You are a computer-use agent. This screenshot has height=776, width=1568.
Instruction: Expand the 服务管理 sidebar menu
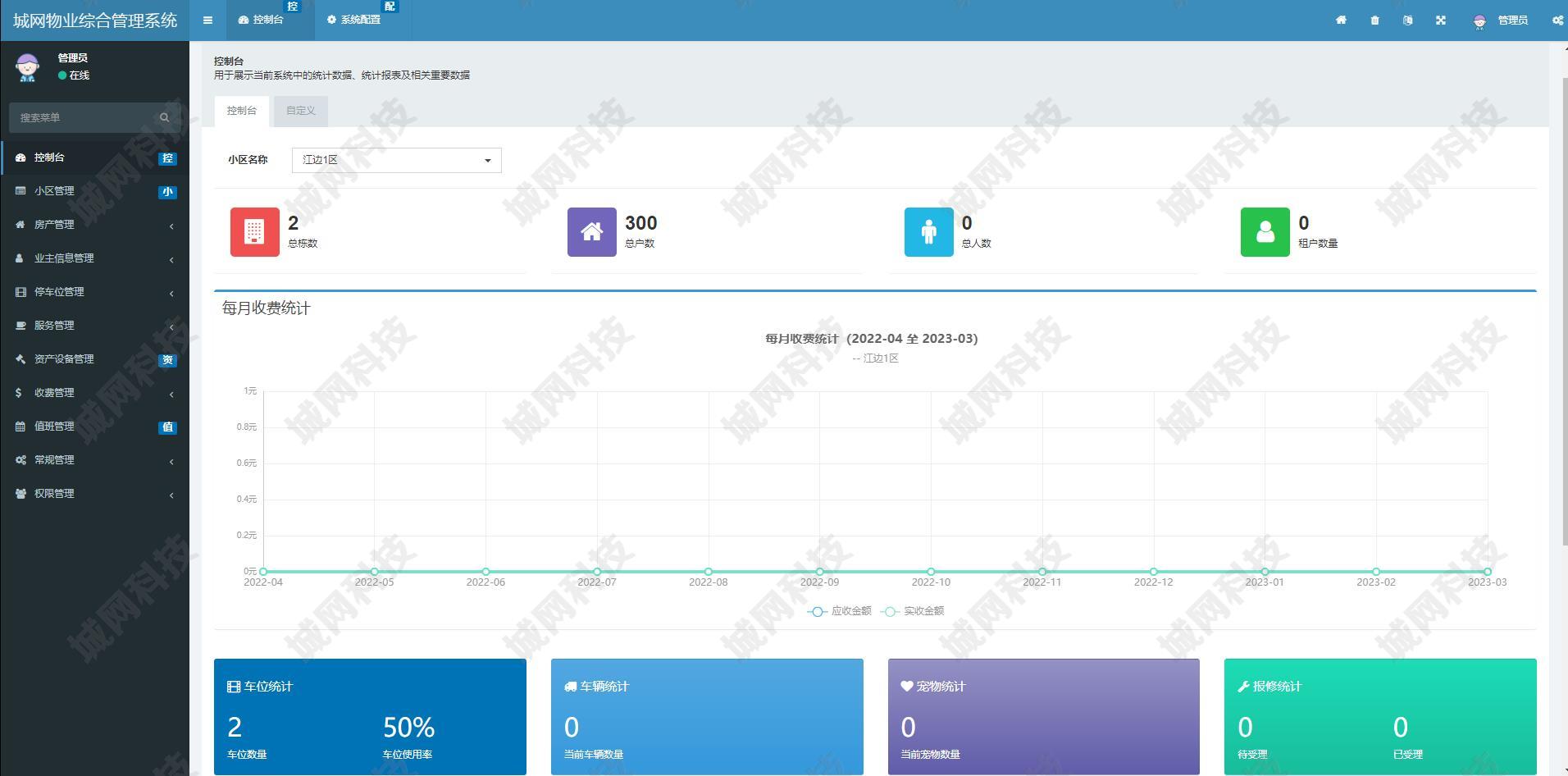(x=95, y=326)
